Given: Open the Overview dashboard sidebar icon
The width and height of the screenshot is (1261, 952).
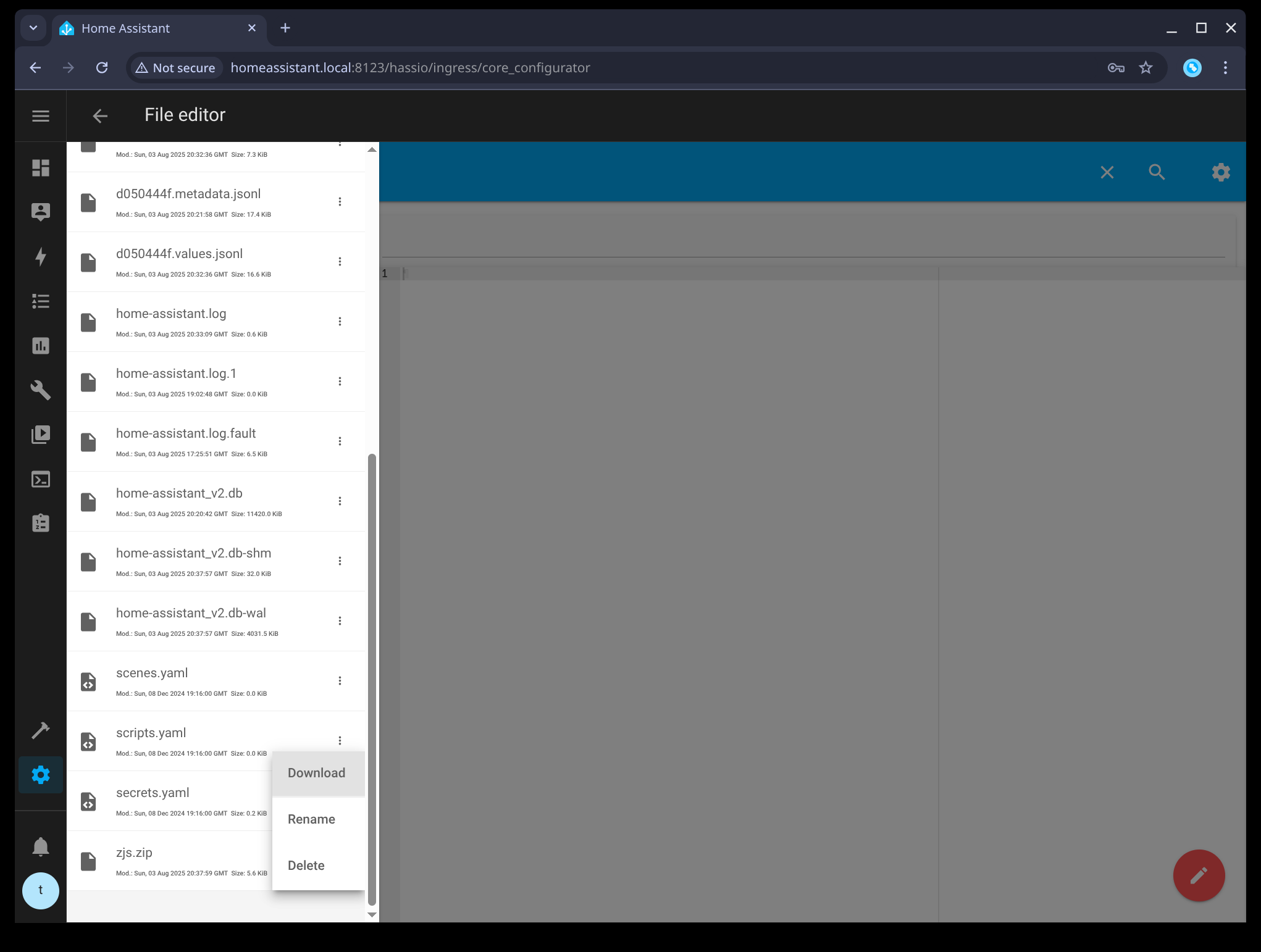Looking at the screenshot, I should coord(41,168).
